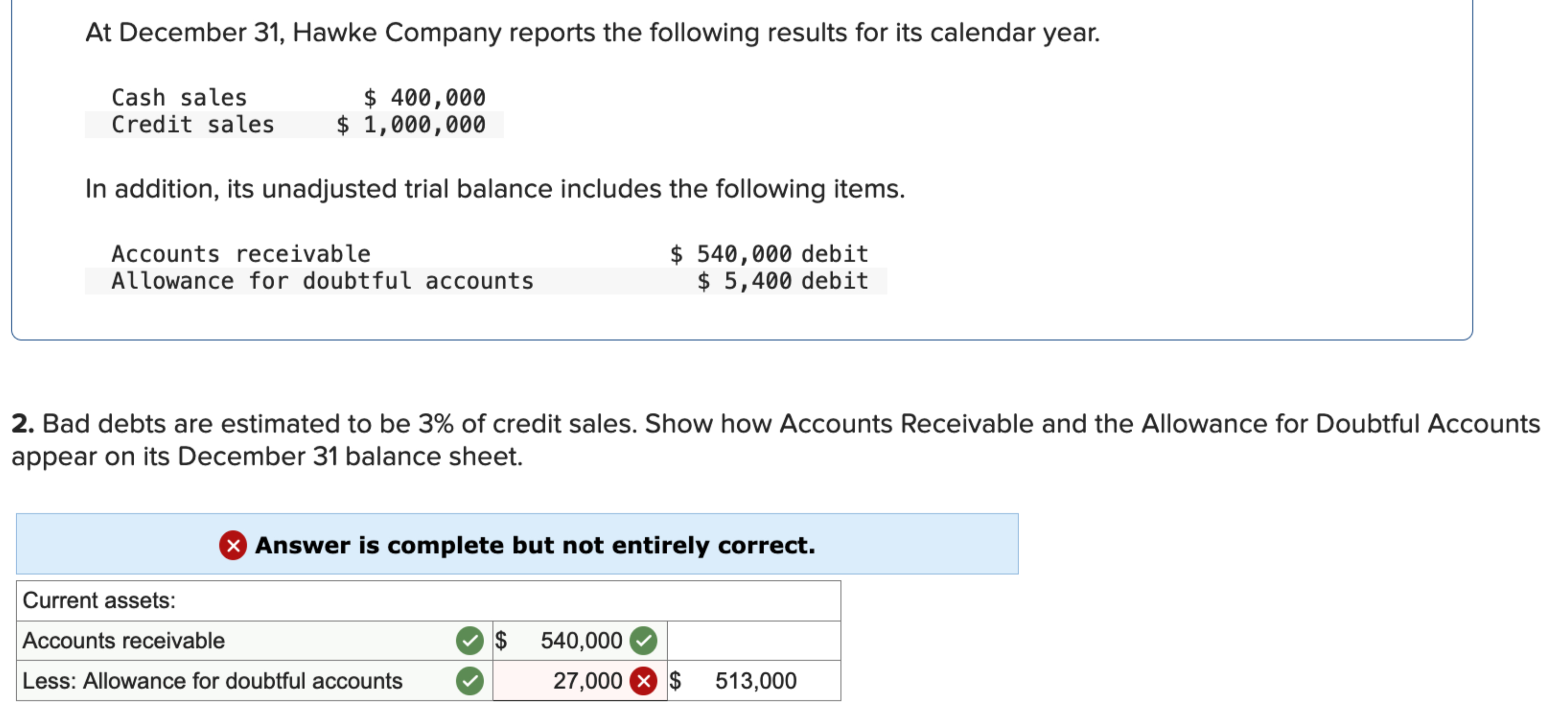Click the Cash sales $400,000 row
The width and height of the screenshot is (1568, 727).
click(x=298, y=97)
